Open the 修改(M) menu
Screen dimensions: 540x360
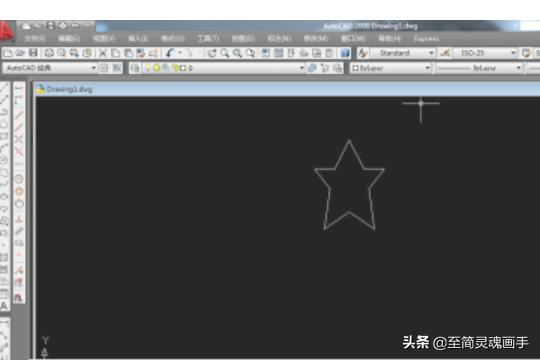[316, 39]
